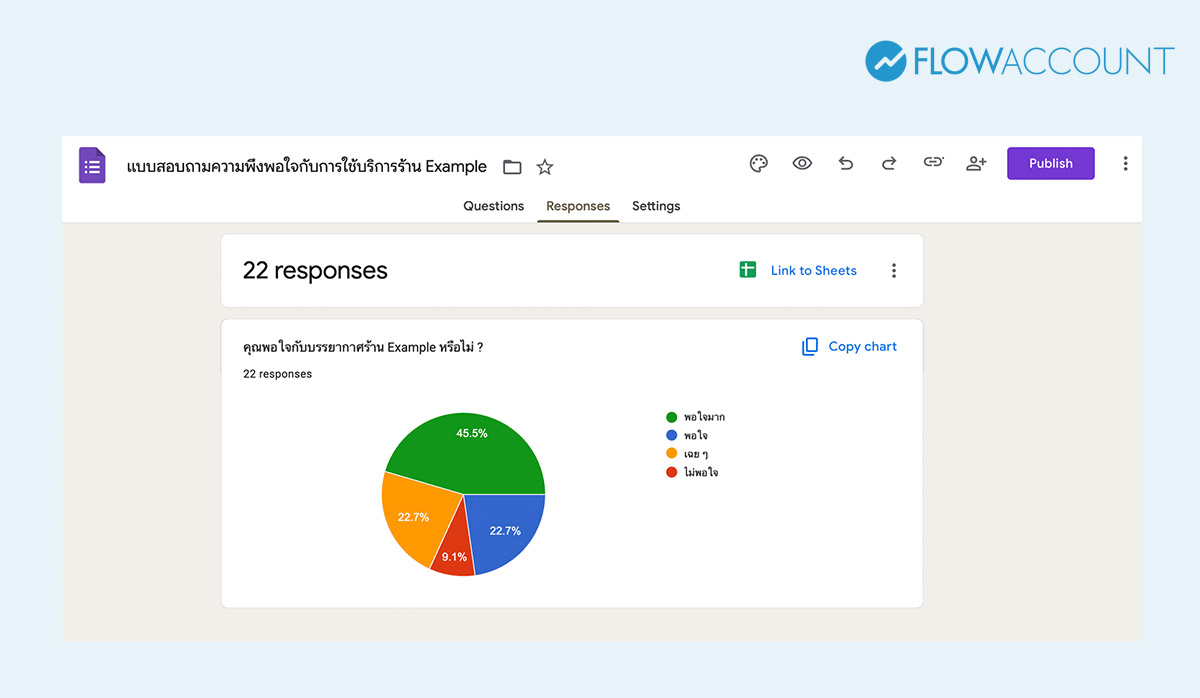This screenshot has width=1200, height=698.
Task: Click the Preview eye icon
Action: tap(802, 163)
